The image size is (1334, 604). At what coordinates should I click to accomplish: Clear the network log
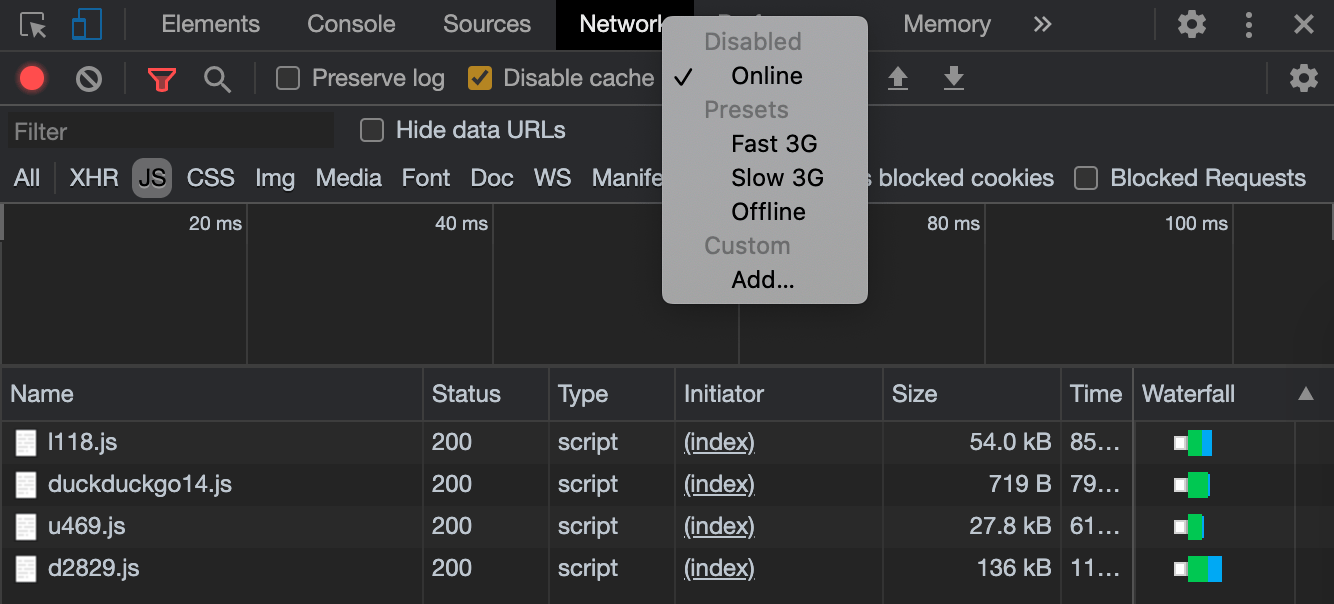(x=89, y=78)
